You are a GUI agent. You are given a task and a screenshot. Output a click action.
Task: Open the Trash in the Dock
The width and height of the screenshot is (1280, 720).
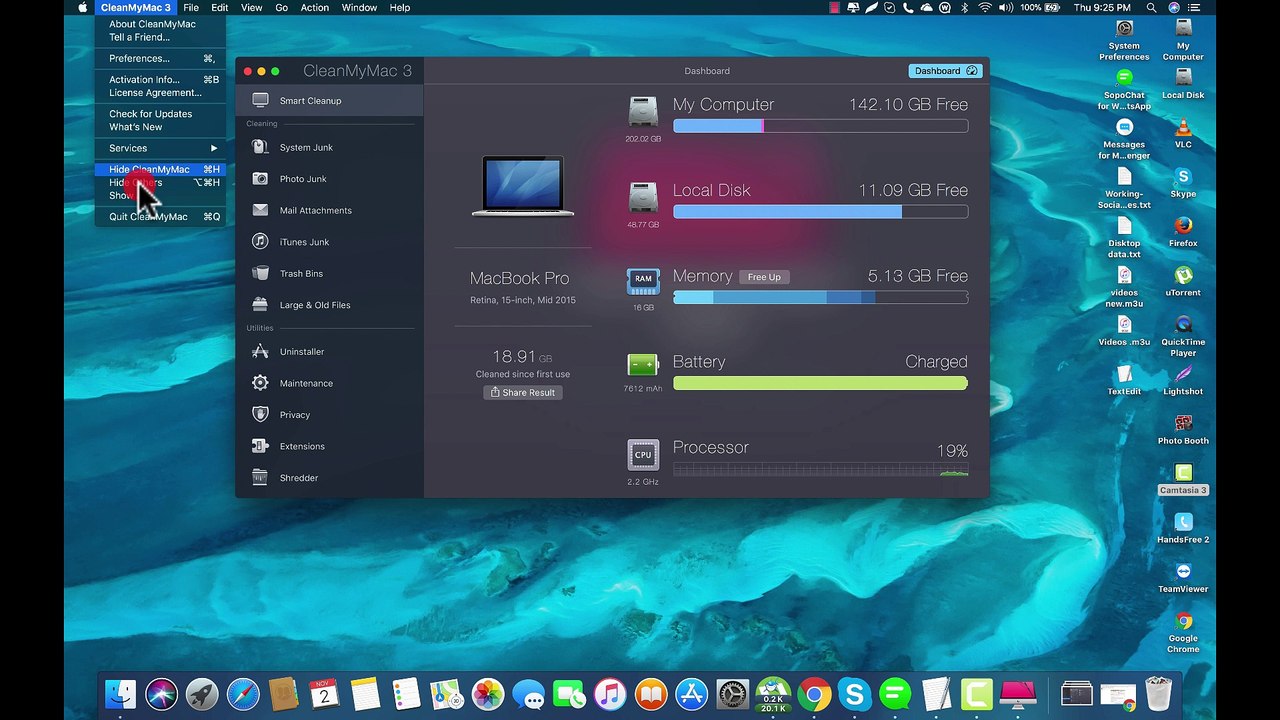click(1158, 693)
